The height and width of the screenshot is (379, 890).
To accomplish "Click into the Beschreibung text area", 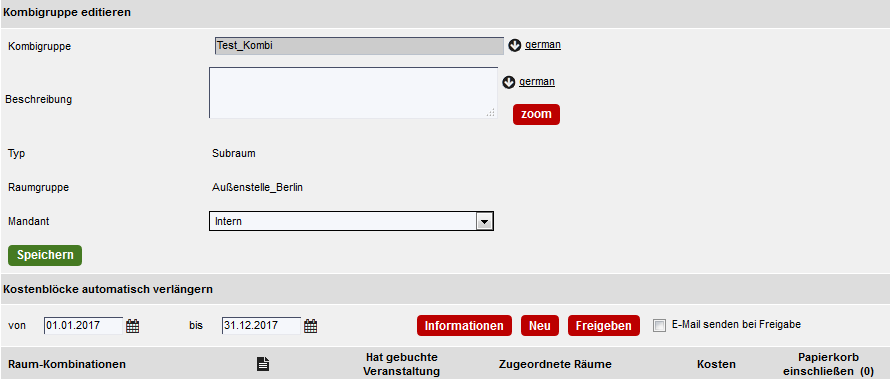I will pos(353,92).
